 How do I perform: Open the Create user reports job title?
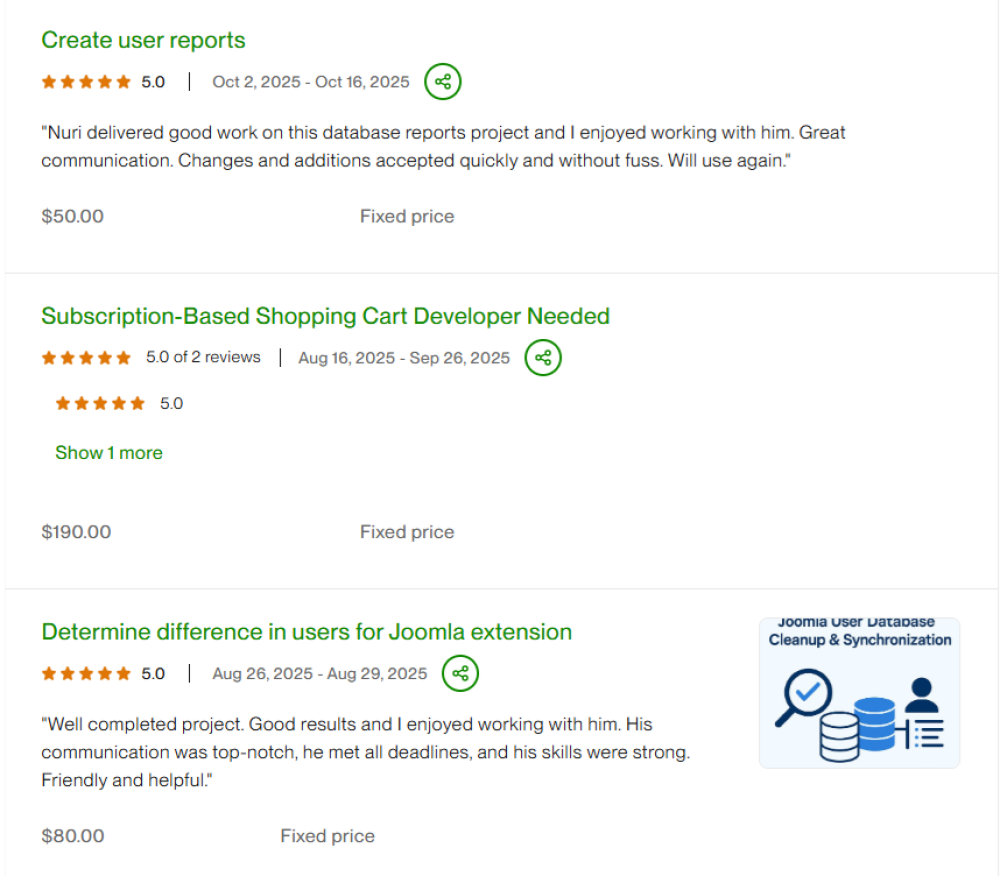tap(143, 40)
